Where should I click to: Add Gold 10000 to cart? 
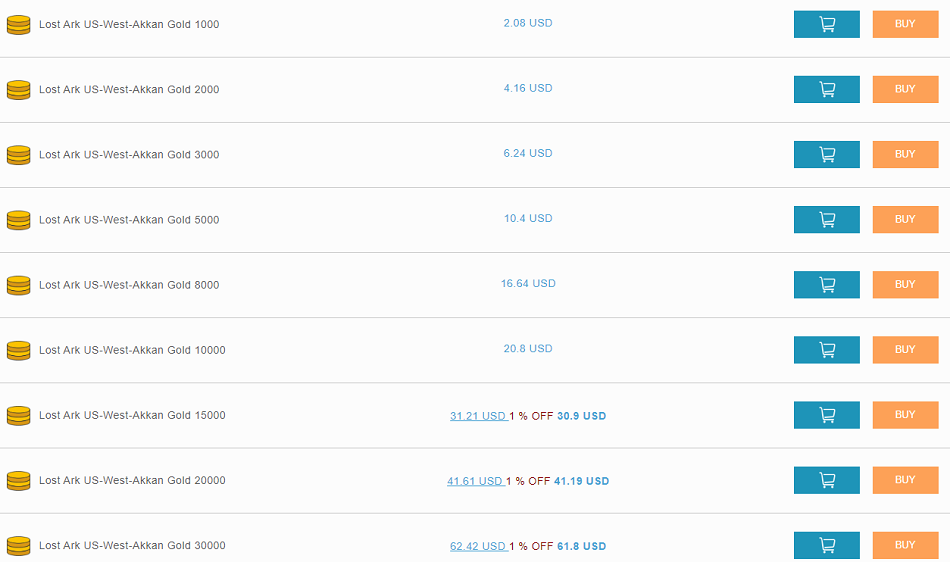point(826,349)
